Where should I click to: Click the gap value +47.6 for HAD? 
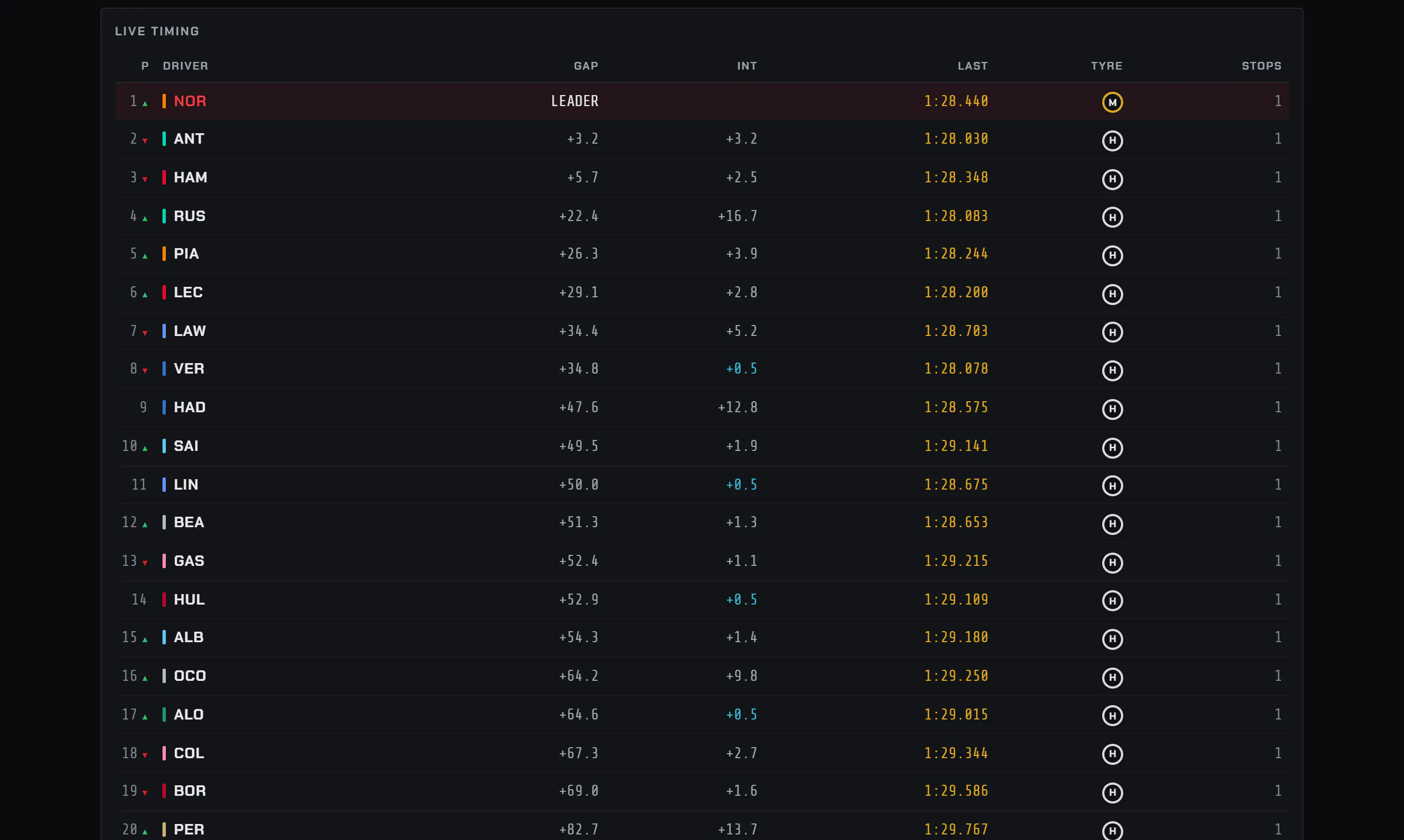[x=579, y=407]
